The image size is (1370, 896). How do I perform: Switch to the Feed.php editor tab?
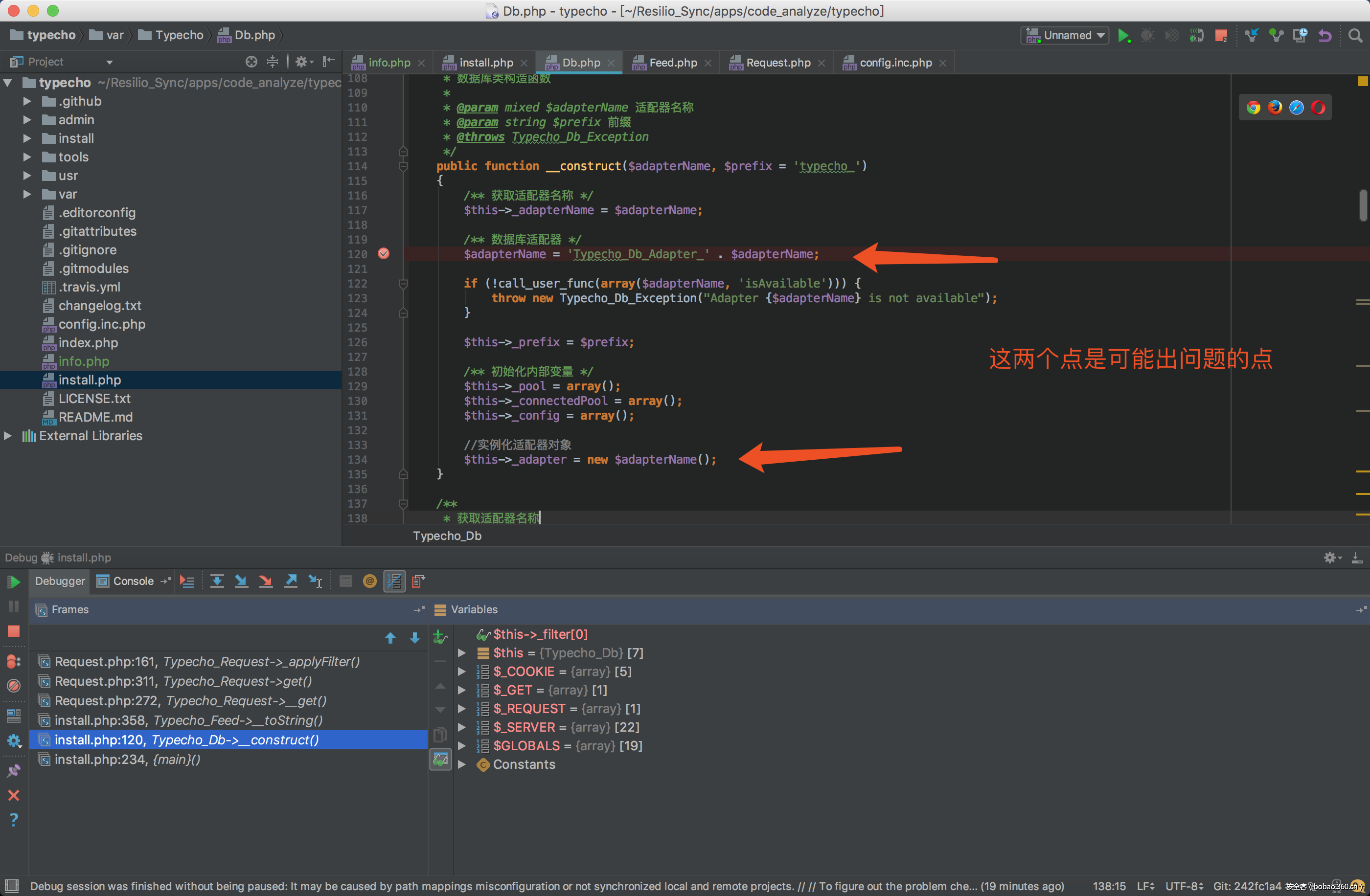672,63
